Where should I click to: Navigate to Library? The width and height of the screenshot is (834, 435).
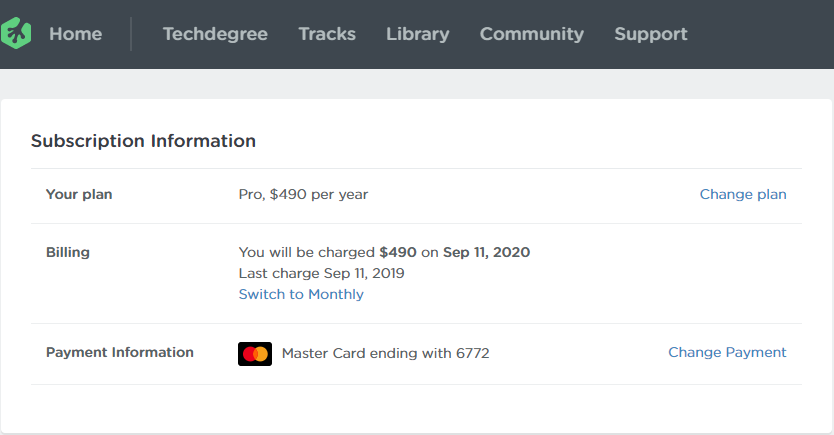[417, 34]
